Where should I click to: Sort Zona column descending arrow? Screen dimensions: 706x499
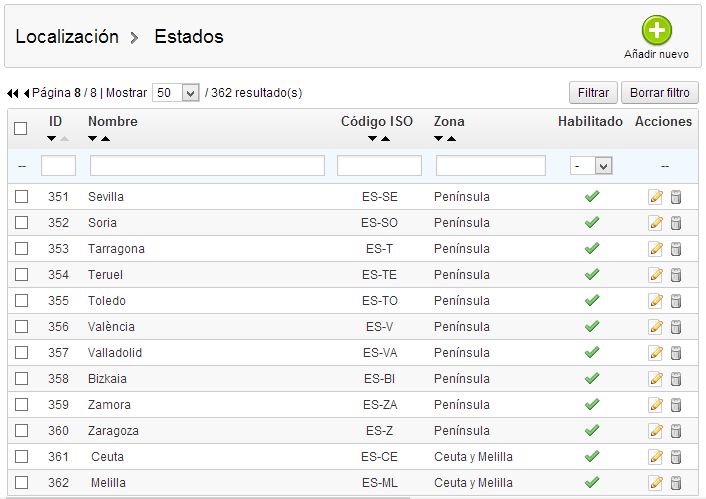point(438,139)
